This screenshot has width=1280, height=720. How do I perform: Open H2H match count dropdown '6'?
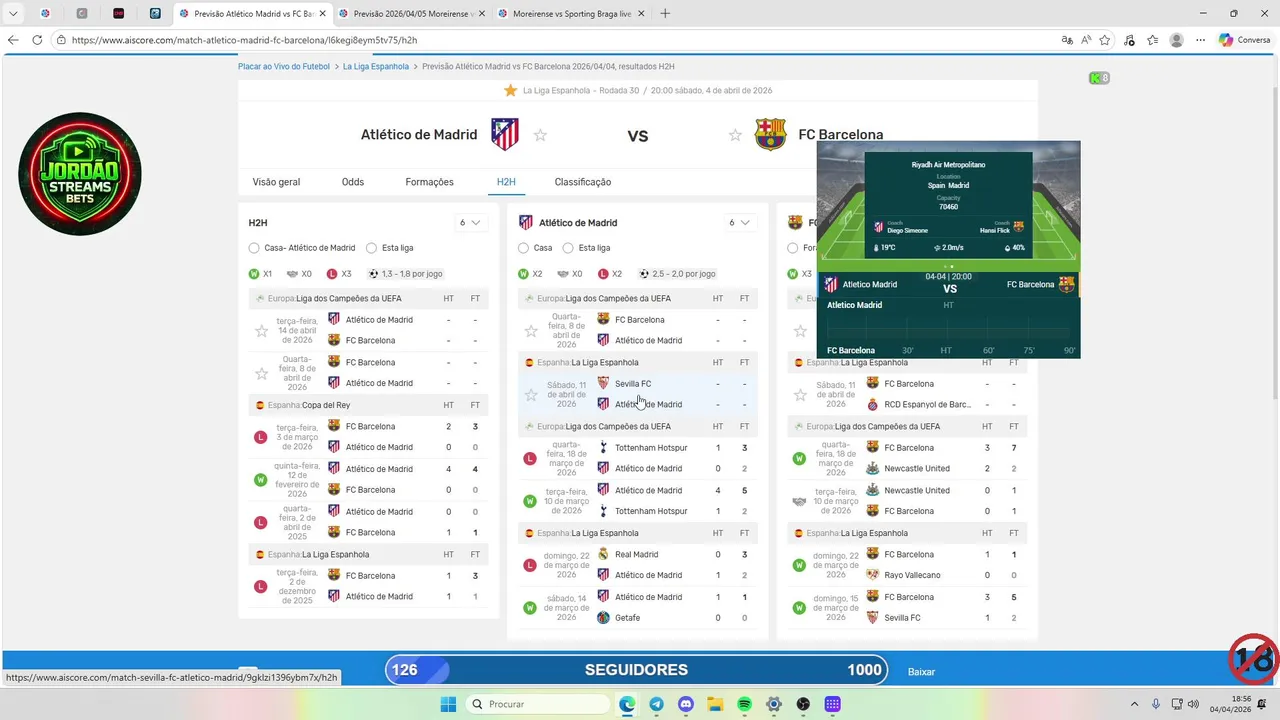(x=470, y=223)
